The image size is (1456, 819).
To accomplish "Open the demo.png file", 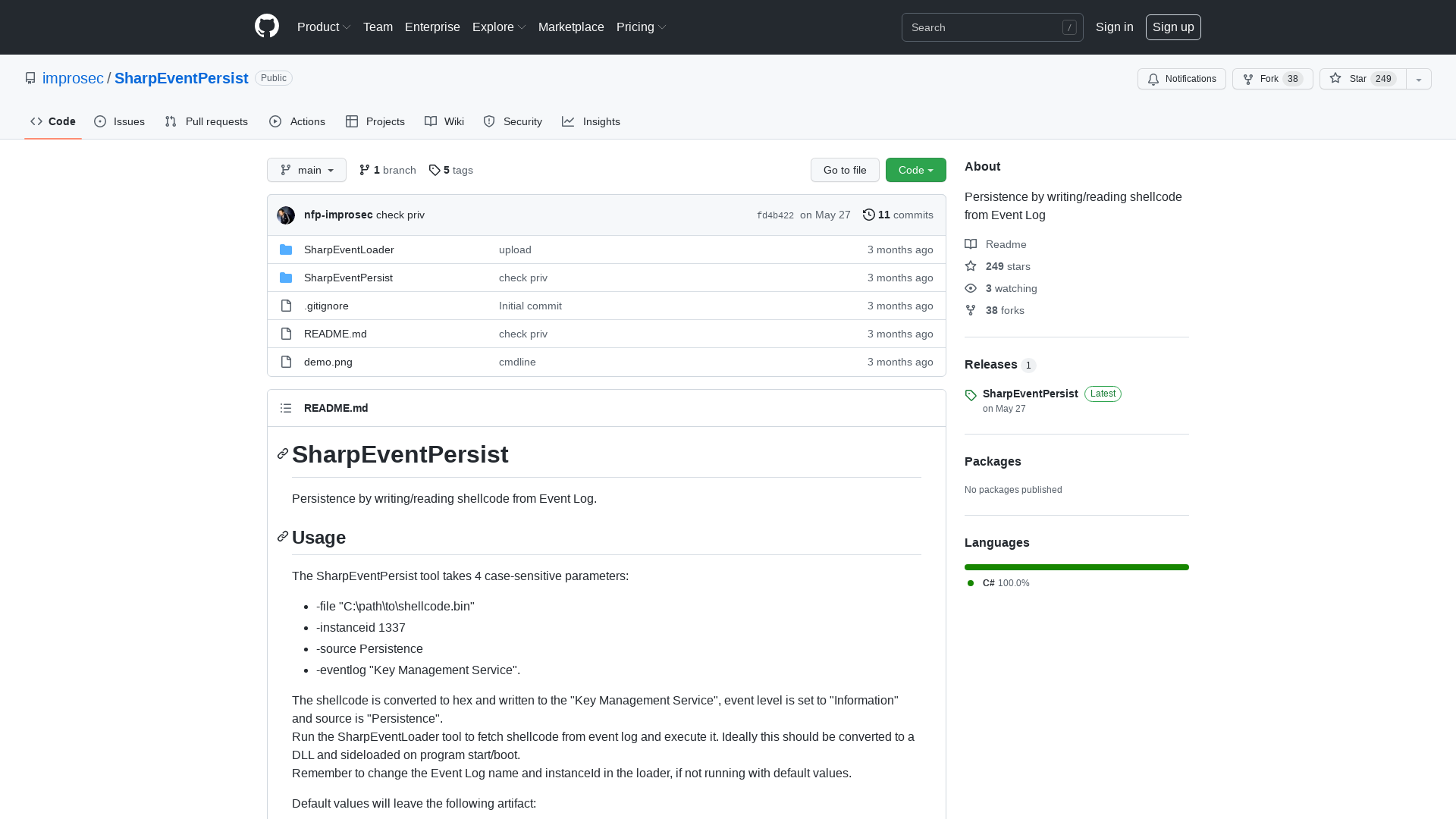I will [x=328, y=362].
